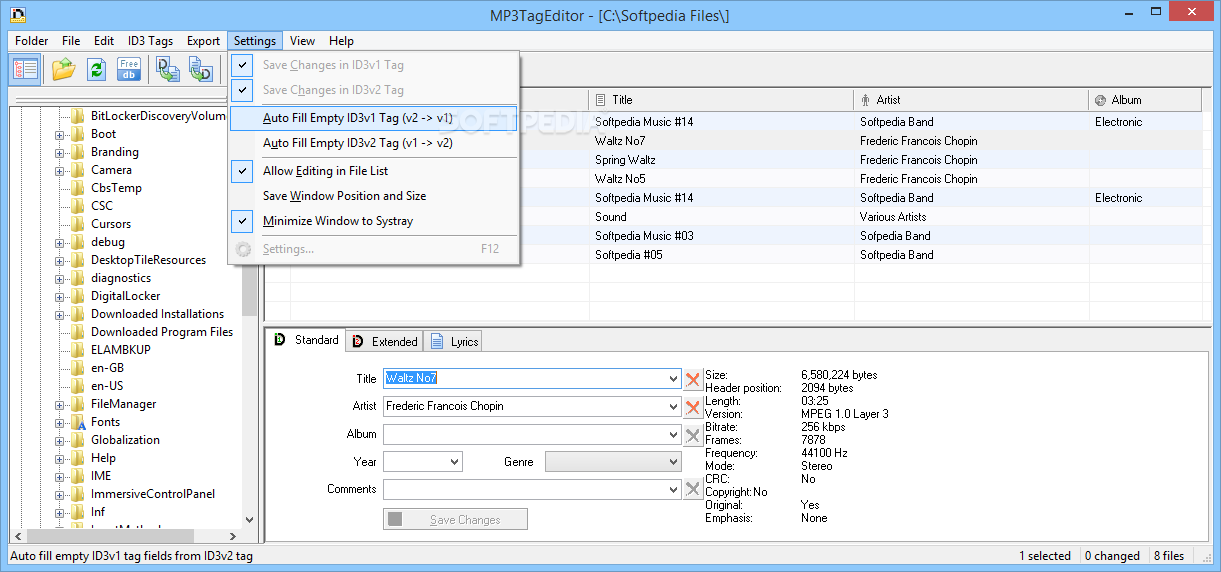Screen dimensions: 1221x572
Task: Enable Auto Fill Empty ID3v1 Tag
Action: pyautogui.click(x=373, y=118)
